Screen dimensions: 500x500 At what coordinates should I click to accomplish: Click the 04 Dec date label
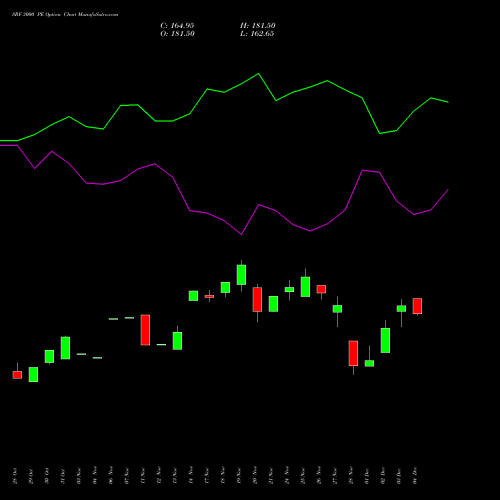415,476
